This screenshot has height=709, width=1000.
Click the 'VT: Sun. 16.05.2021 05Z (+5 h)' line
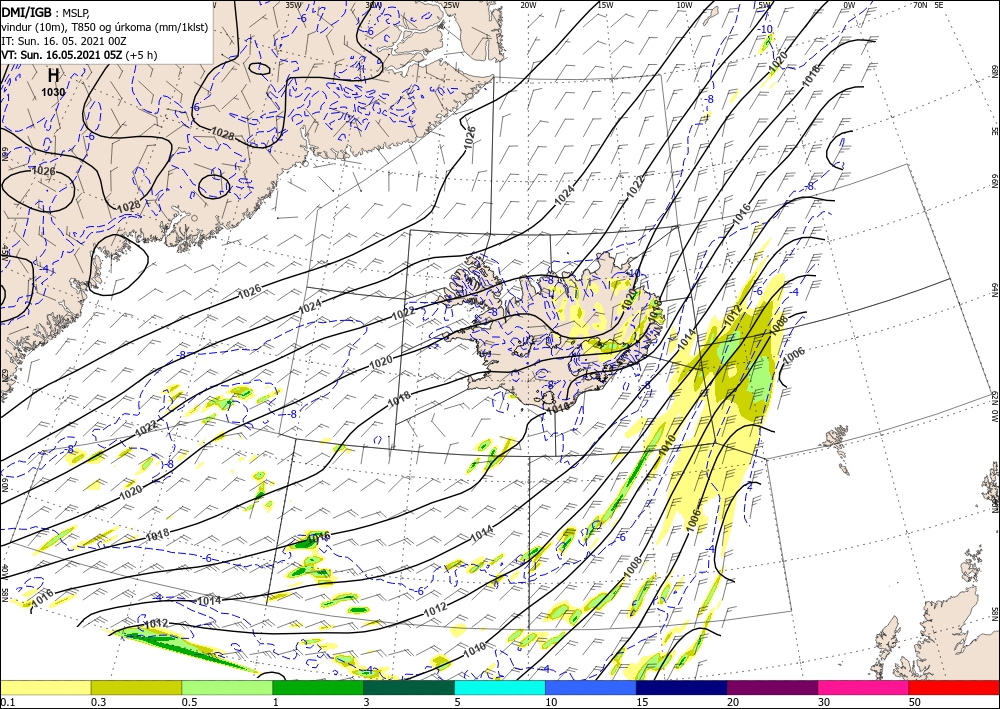79,55
